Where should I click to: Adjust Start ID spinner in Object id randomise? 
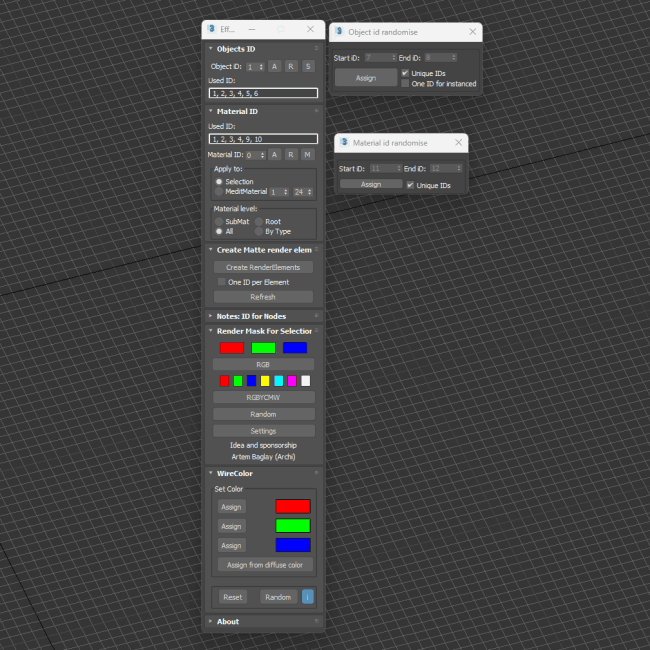coord(394,58)
